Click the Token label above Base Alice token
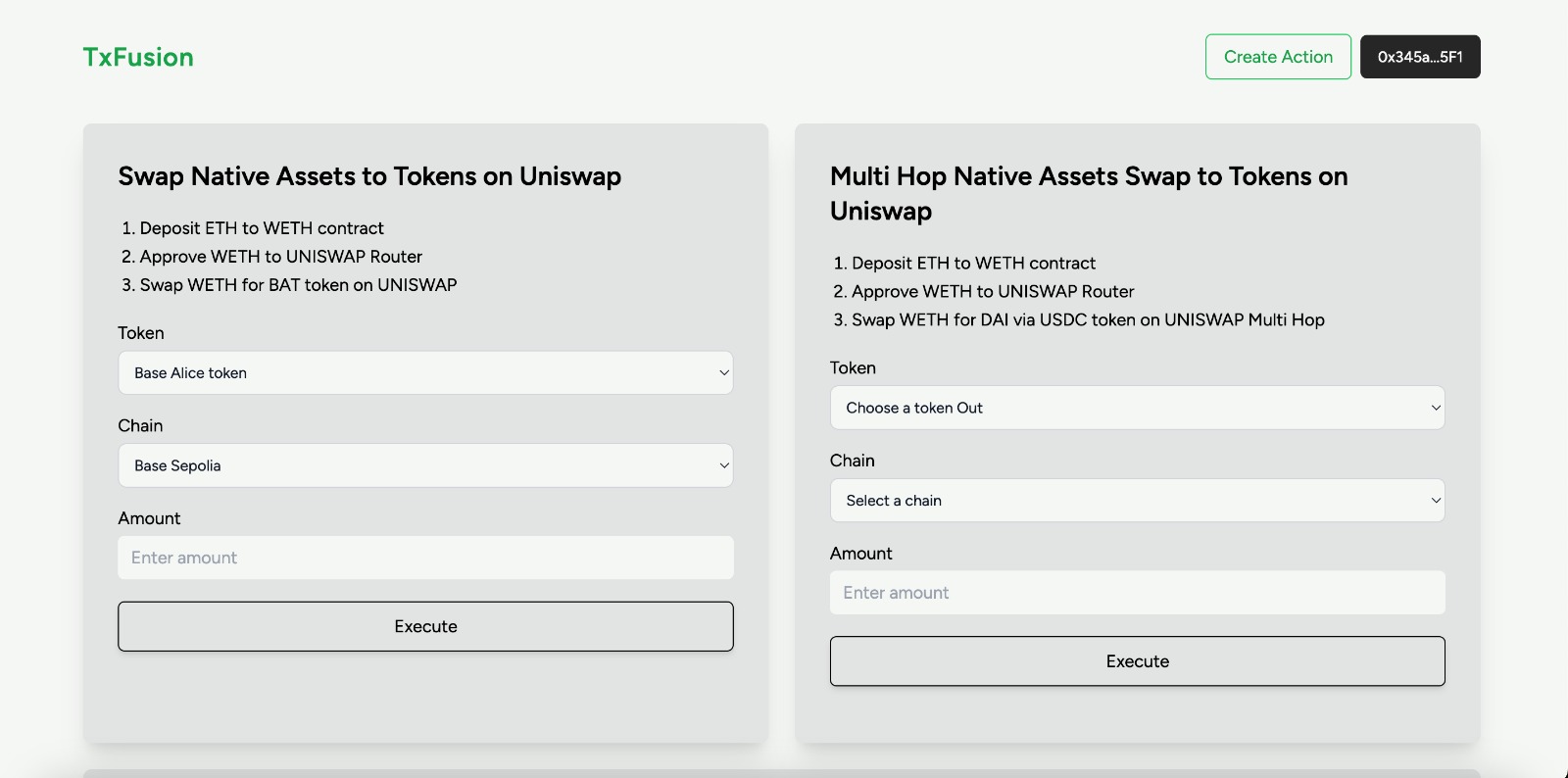The width and height of the screenshot is (1568, 778). [x=141, y=333]
